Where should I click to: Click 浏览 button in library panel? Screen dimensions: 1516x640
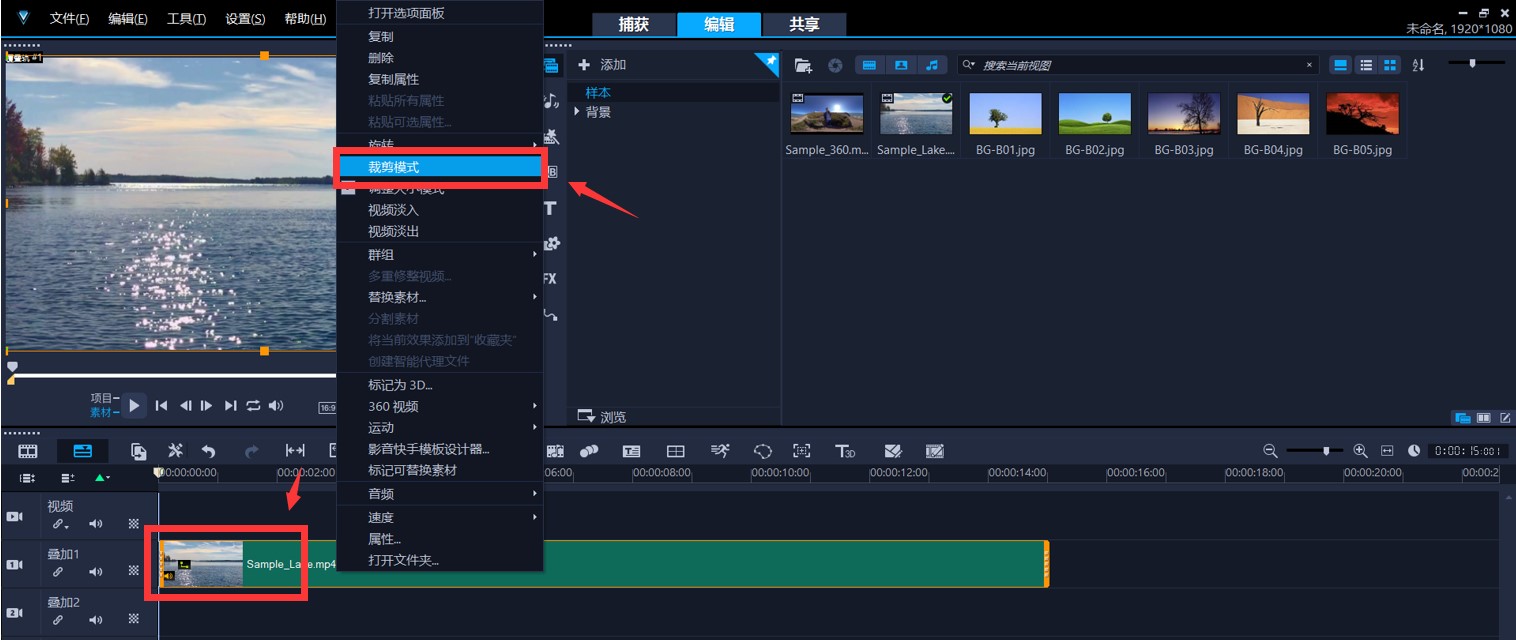click(602, 417)
